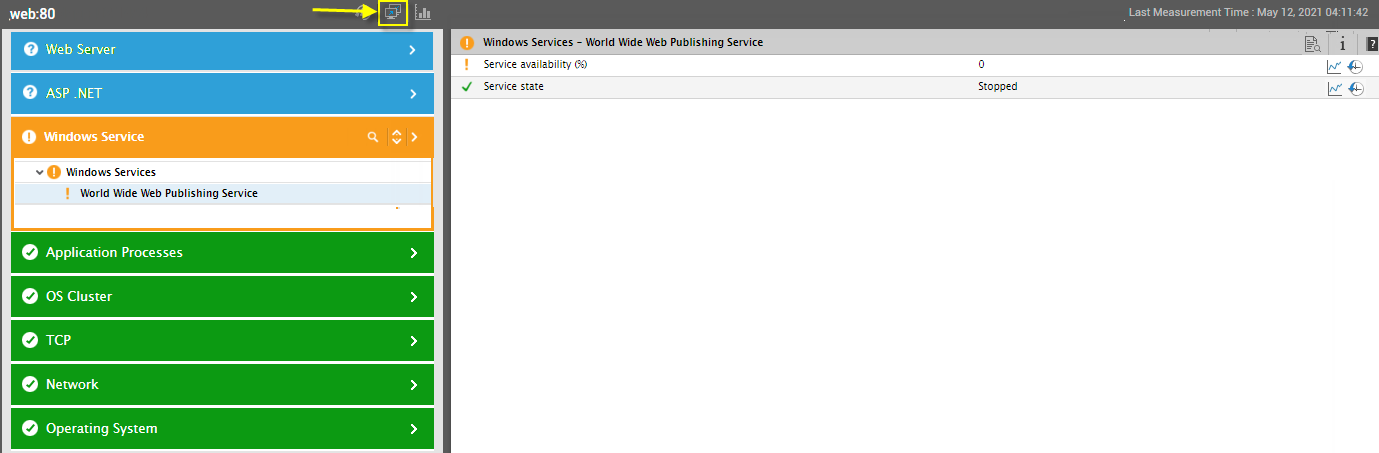The width and height of the screenshot is (1379, 453).
Task: Click the Windows Service layer warning icon
Action: 29,137
